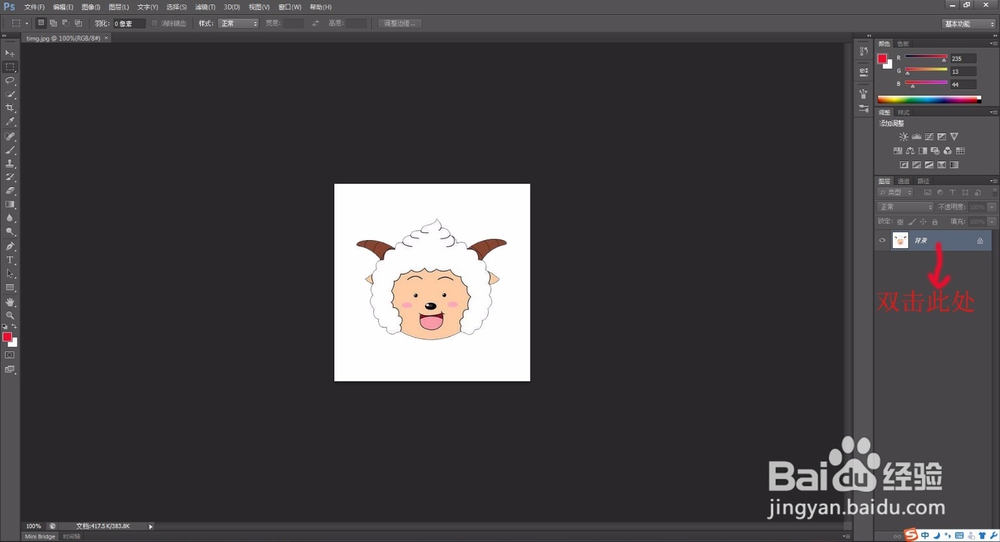Select the Crop tool

point(10,108)
